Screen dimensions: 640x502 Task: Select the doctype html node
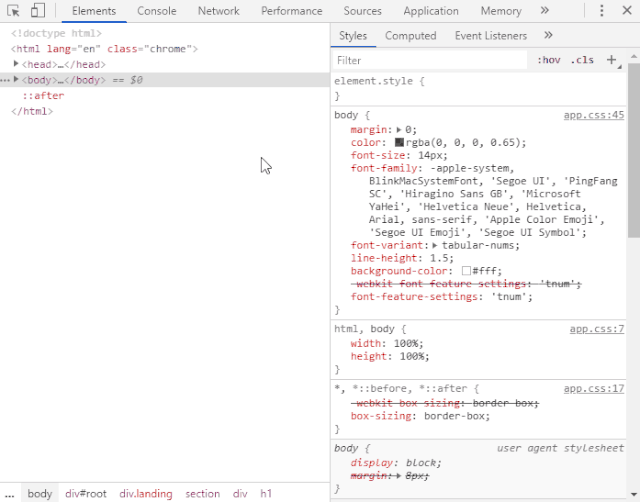56,33
